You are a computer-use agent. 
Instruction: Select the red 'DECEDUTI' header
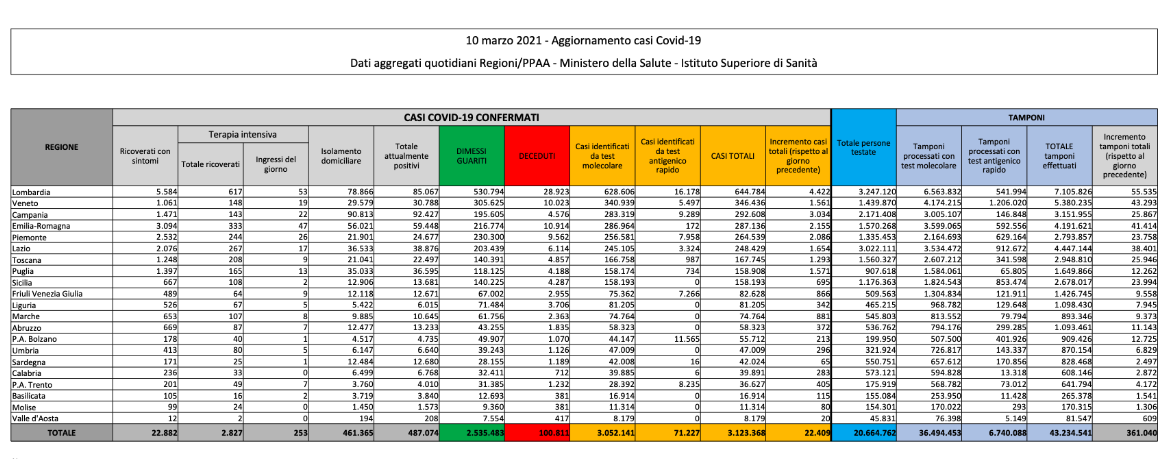[x=535, y=155]
